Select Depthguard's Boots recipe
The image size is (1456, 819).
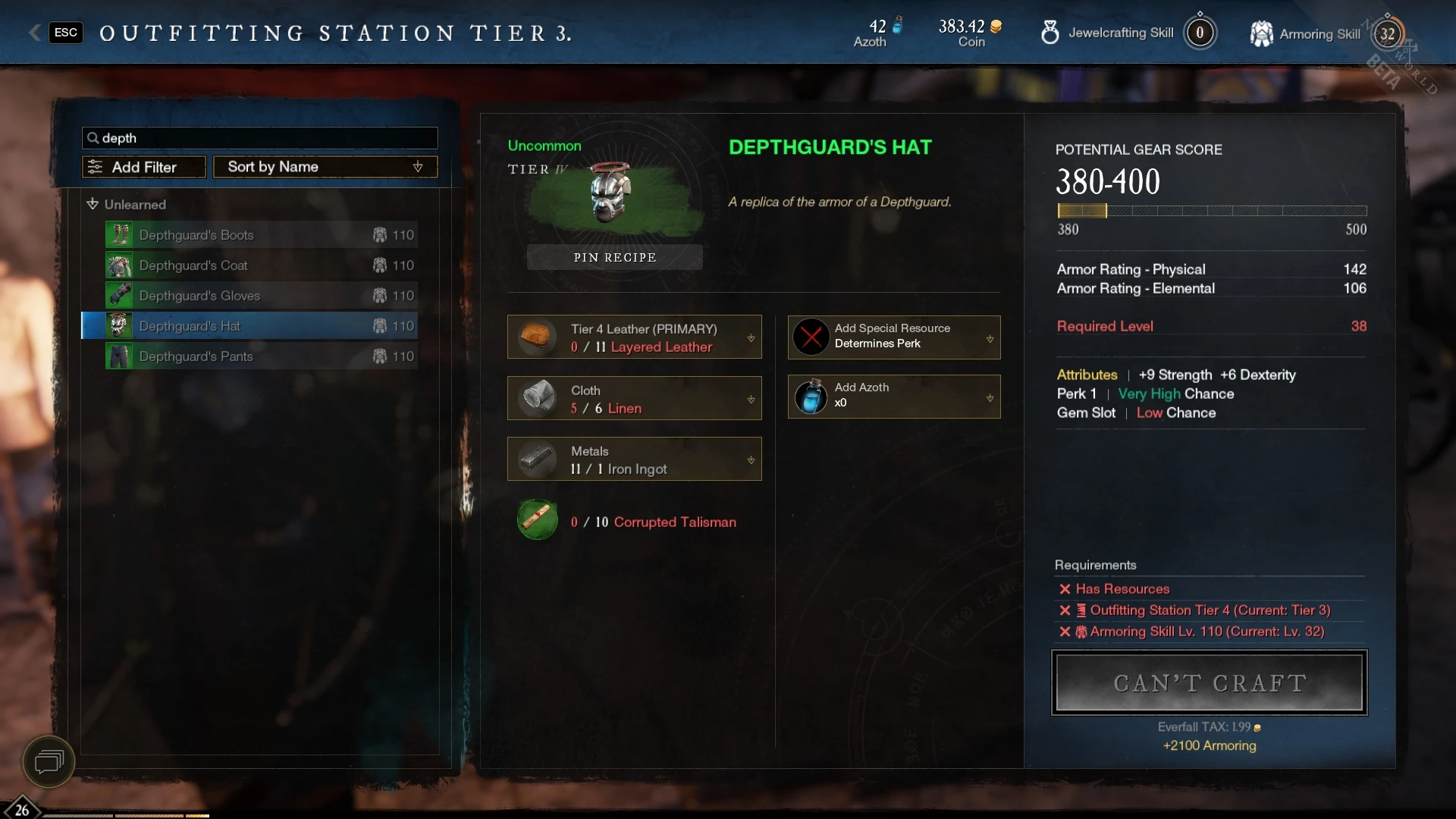[x=261, y=235]
